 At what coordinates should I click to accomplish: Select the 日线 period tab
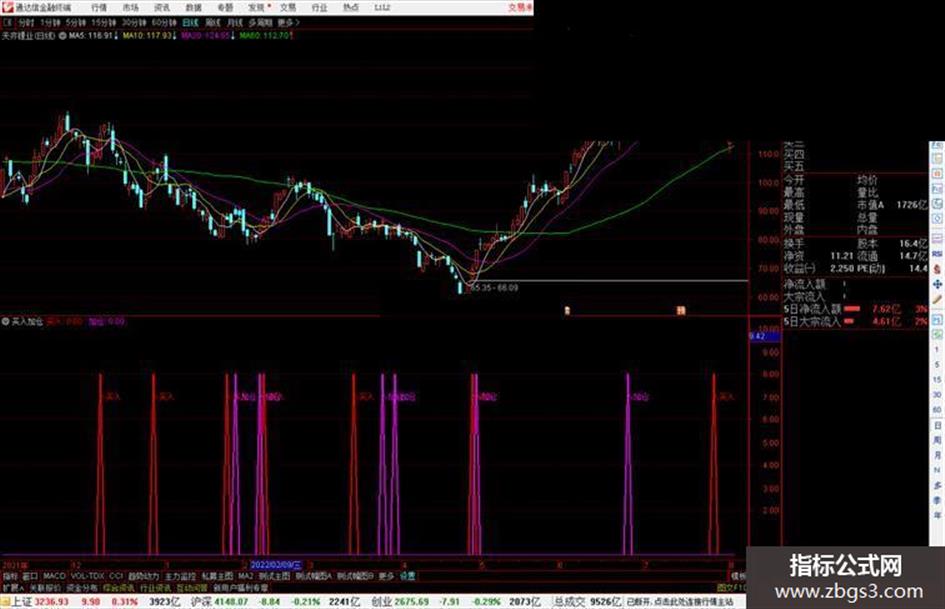190,22
